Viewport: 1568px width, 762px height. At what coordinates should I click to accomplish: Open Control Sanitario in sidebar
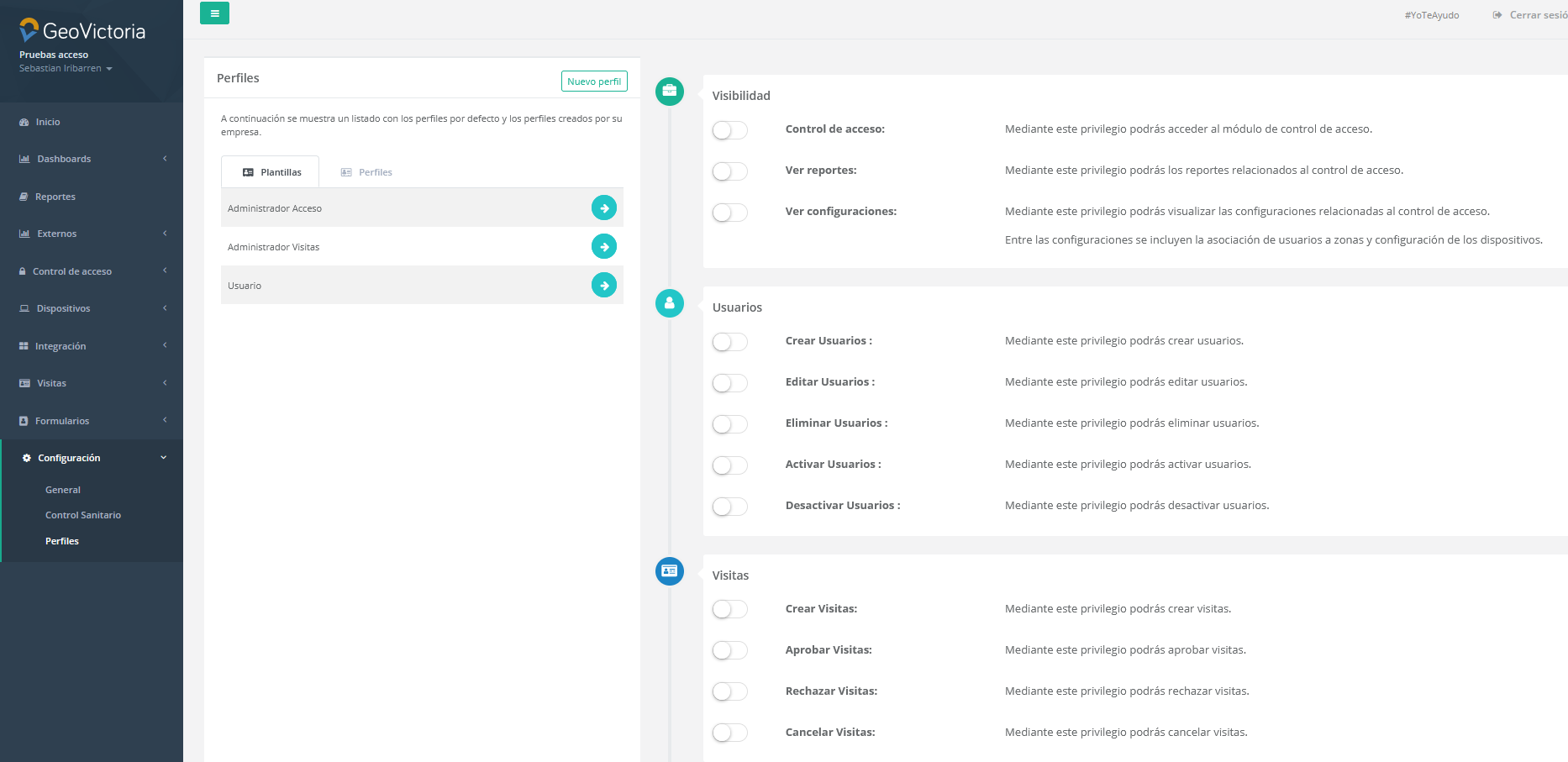[83, 515]
